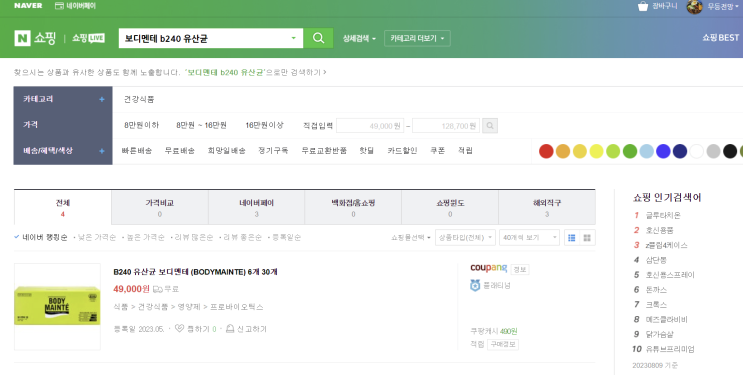The height and width of the screenshot is (375, 743).
Task: Toggle 희망일배송 filter
Action: 227,151
